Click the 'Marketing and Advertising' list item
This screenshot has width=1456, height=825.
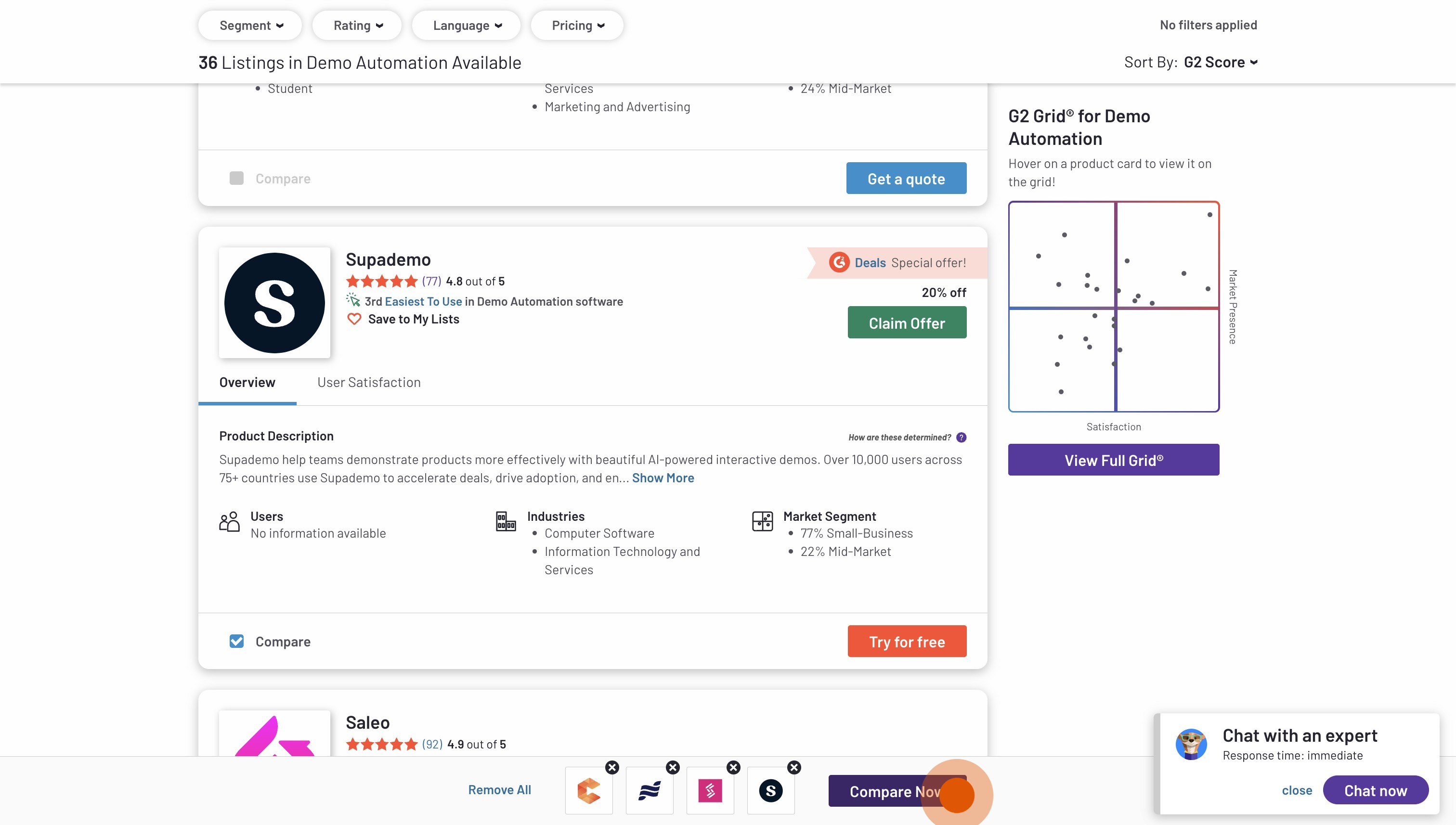tap(617, 106)
